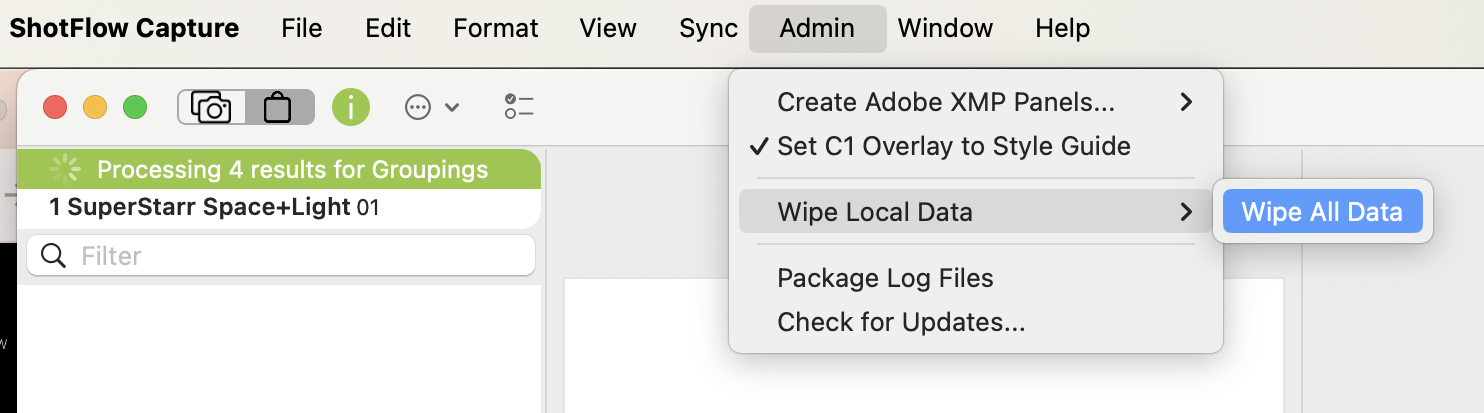The height and width of the screenshot is (413, 1484).
Task: Select Package Log Files
Action: [x=885, y=278]
